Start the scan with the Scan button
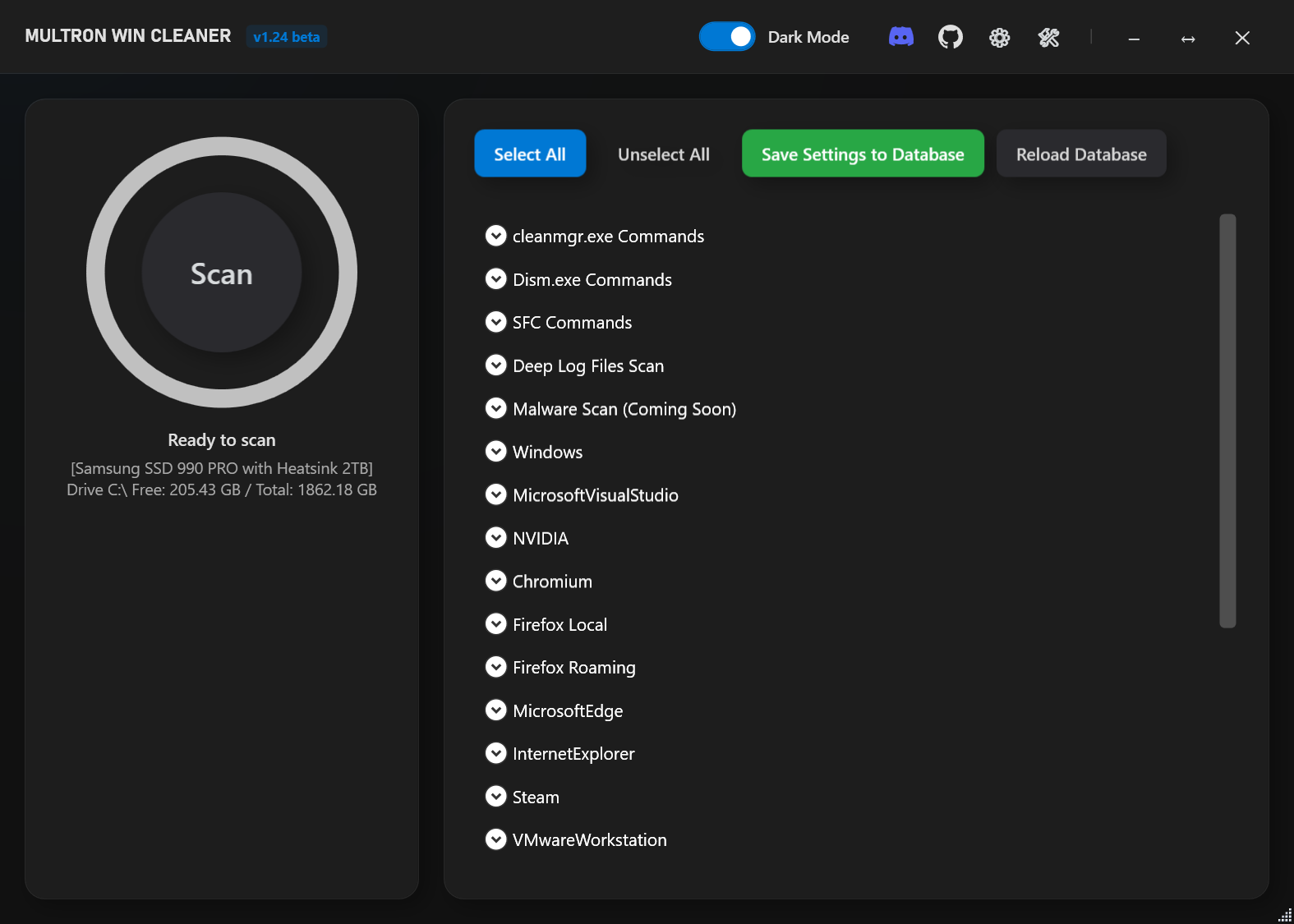This screenshot has height=924, width=1294. pyautogui.click(x=222, y=273)
